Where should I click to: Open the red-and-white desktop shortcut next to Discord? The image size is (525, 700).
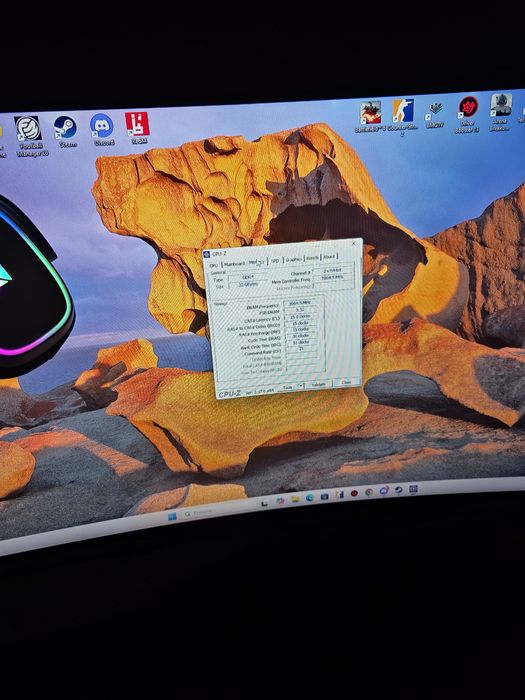(137, 128)
